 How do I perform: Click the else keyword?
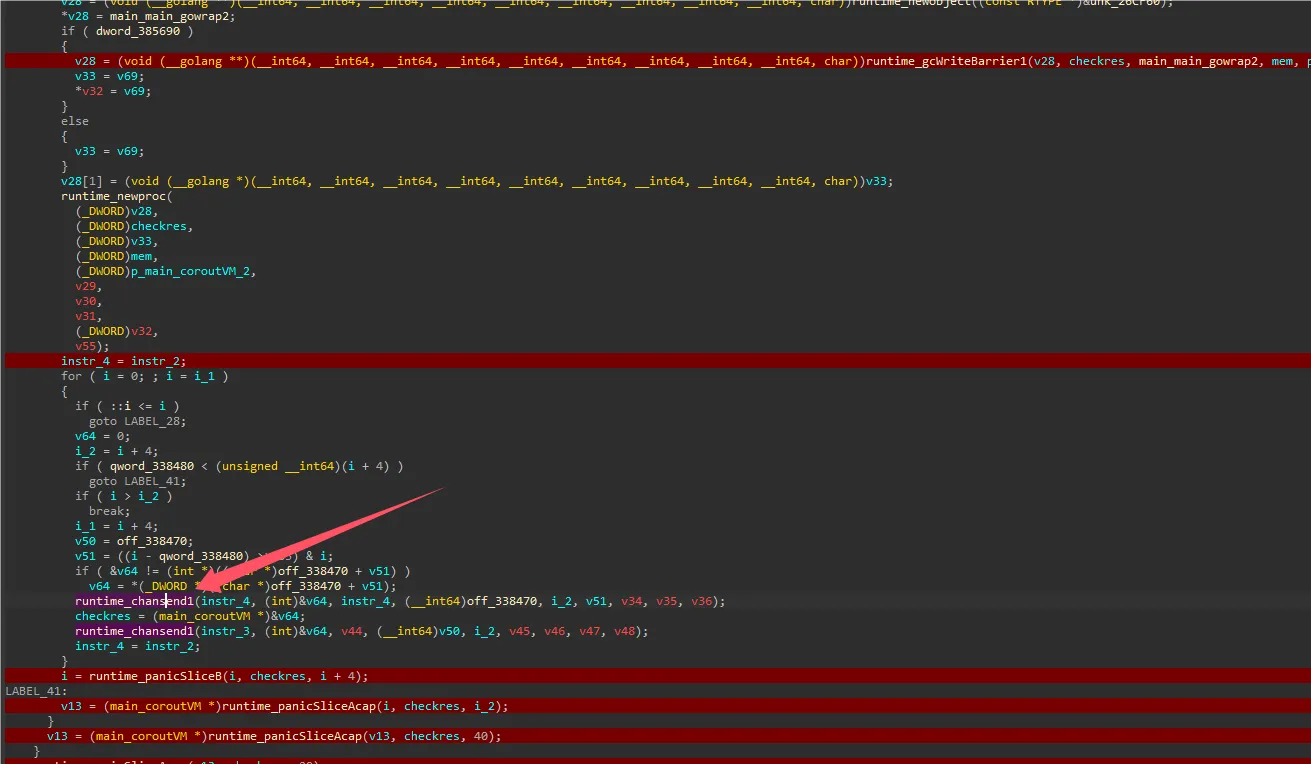click(75, 121)
